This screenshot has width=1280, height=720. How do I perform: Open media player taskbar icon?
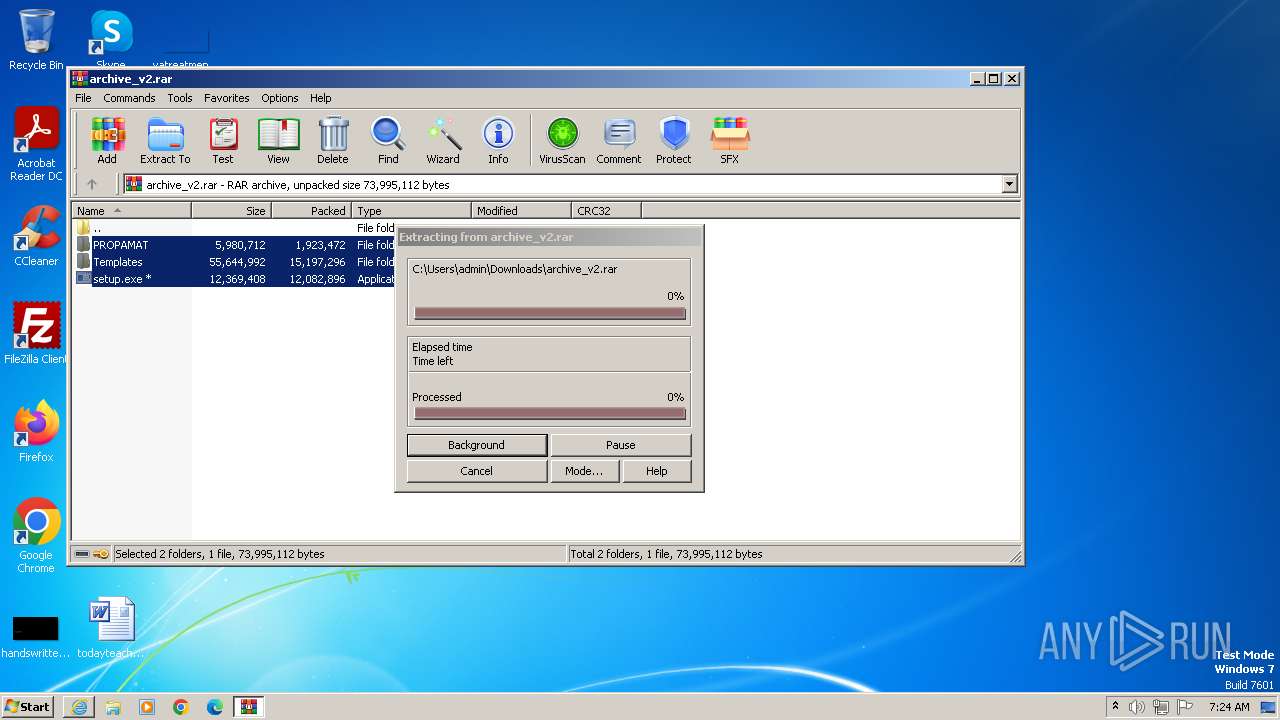pos(147,707)
